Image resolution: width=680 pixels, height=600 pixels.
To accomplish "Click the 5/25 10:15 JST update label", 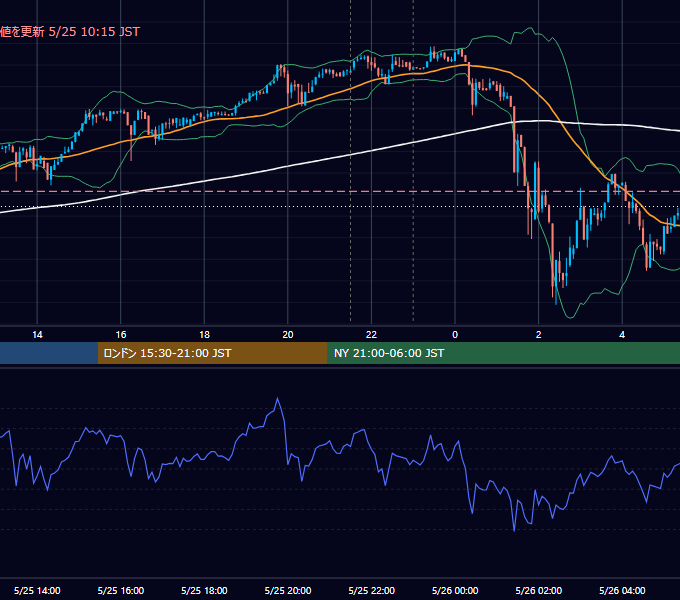I will 70,32.
